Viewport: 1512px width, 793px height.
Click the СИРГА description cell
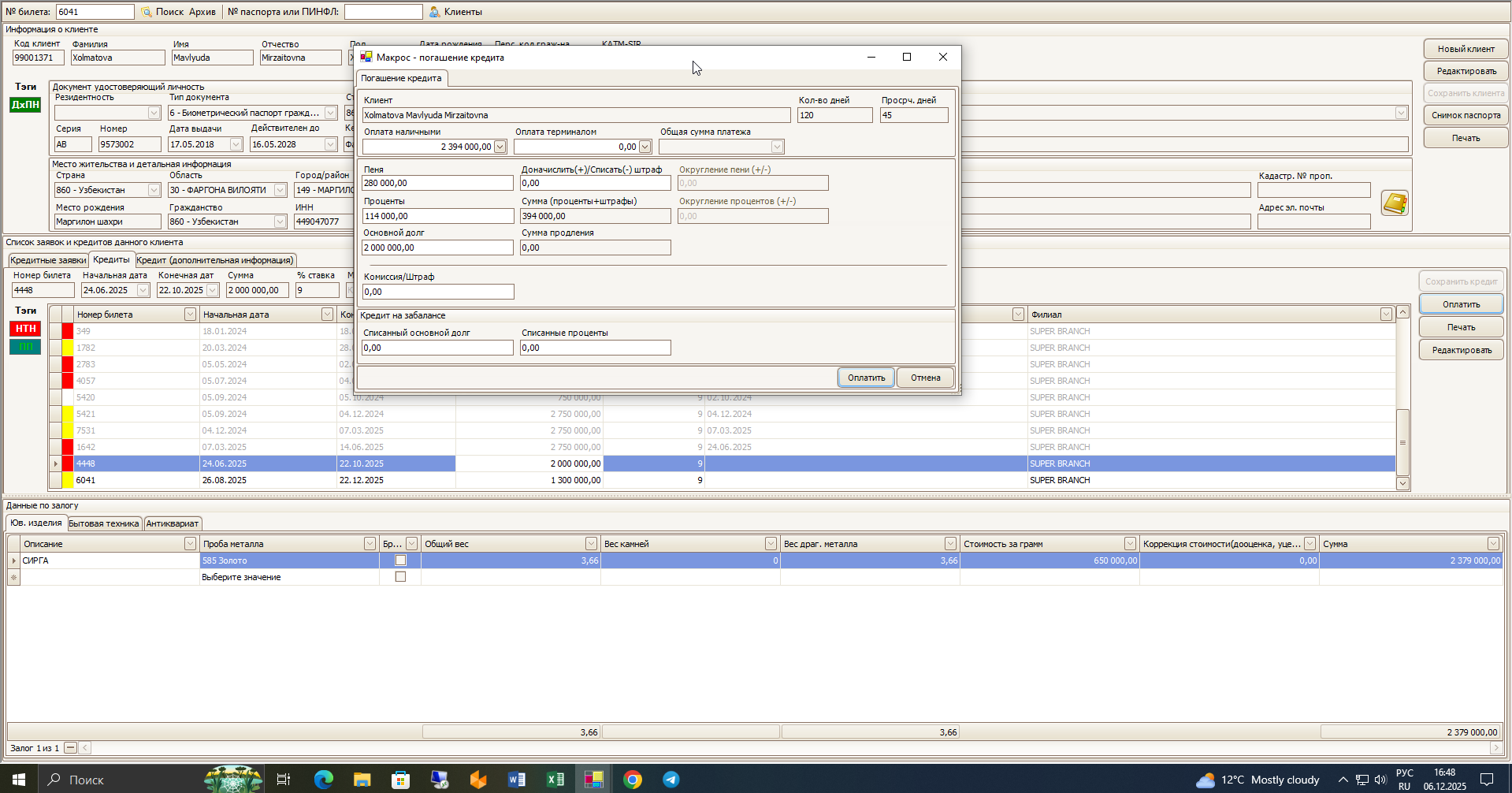pos(110,560)
